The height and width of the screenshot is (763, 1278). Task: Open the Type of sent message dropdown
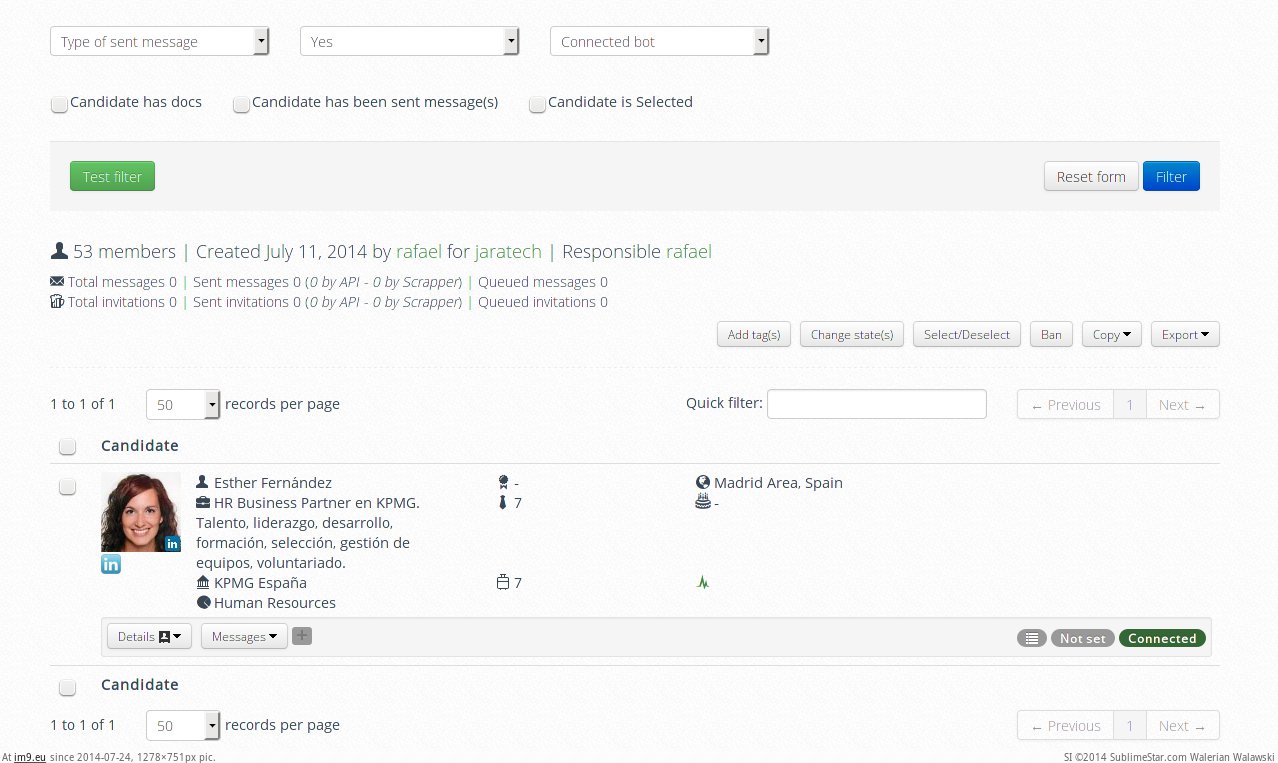[x=160, y=41]
